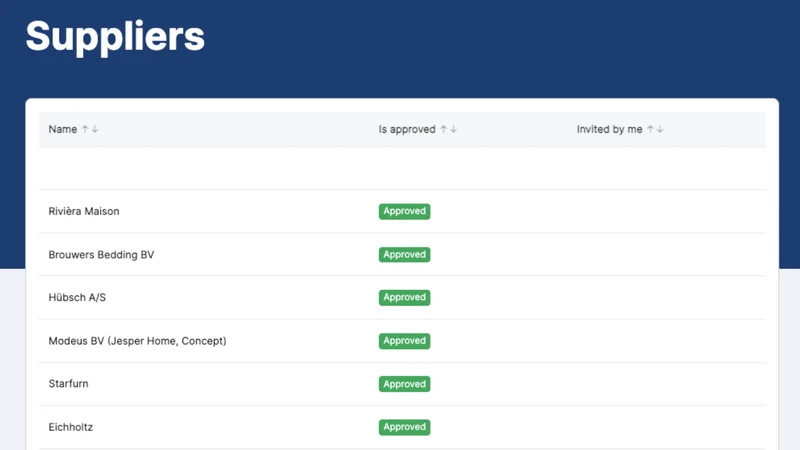Click Approved badge for Brouwers Bedding BV
Image resolution: width=800 pixels, height=450 pixels.
[405, 255]
